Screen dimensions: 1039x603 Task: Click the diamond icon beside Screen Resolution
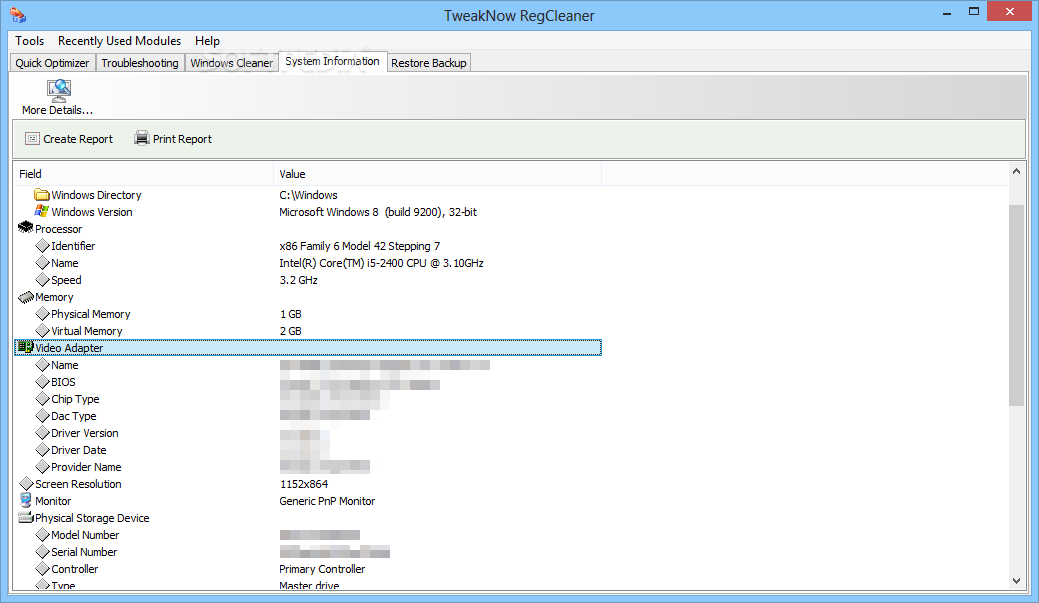[27, 484]
